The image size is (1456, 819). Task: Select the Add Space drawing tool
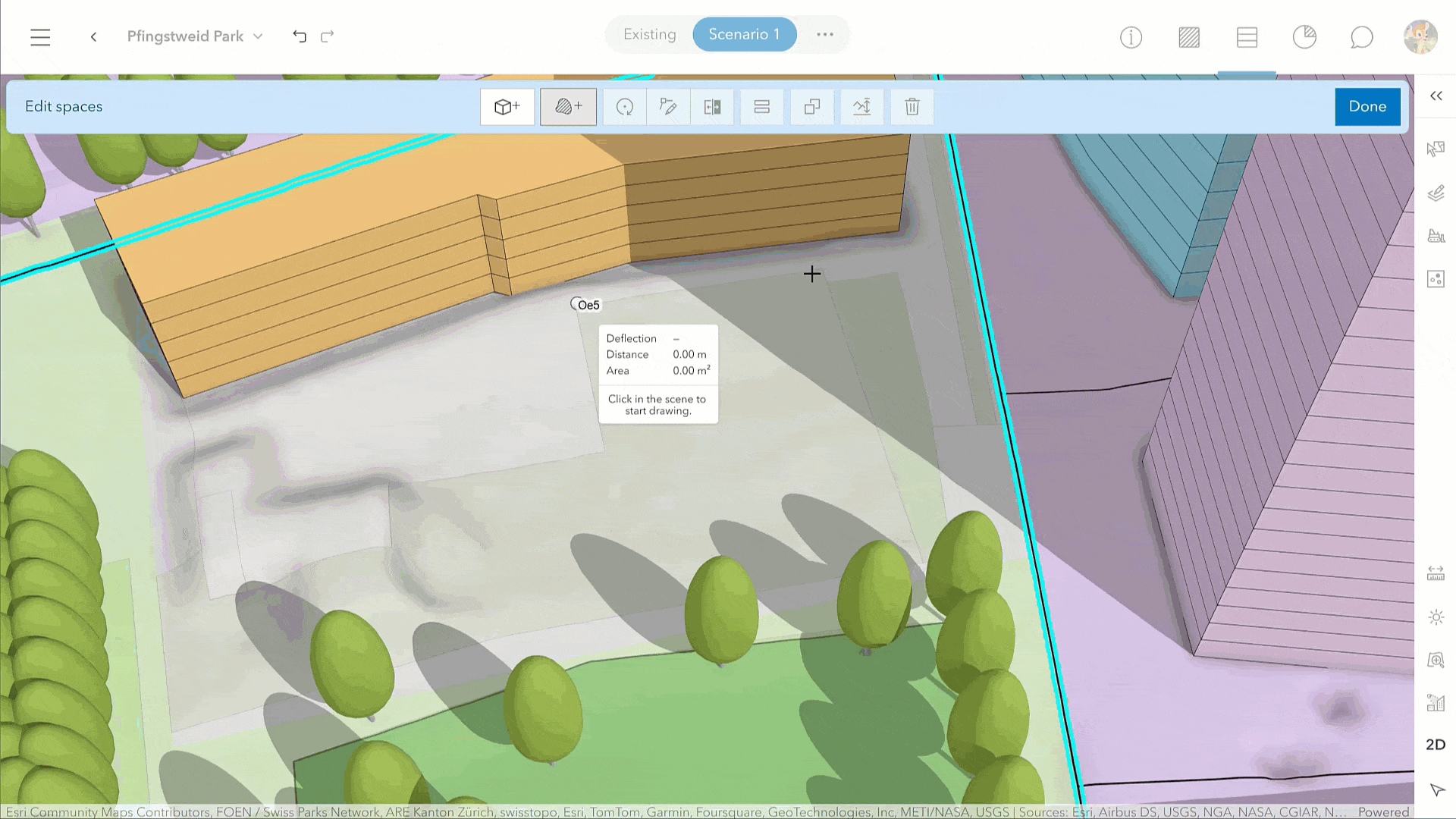568,107
